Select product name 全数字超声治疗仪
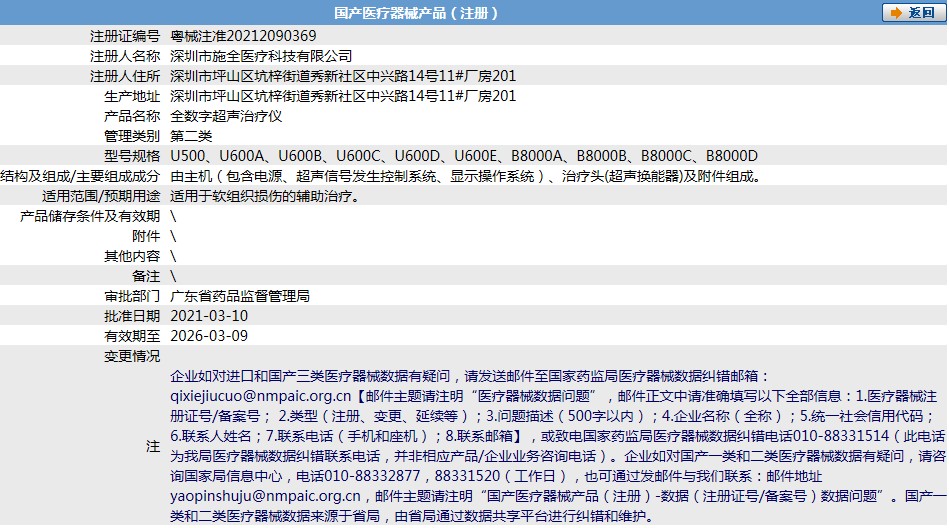The width and height of the screenshot is (949, 528). pyautogui.click(x=226, y=116)
